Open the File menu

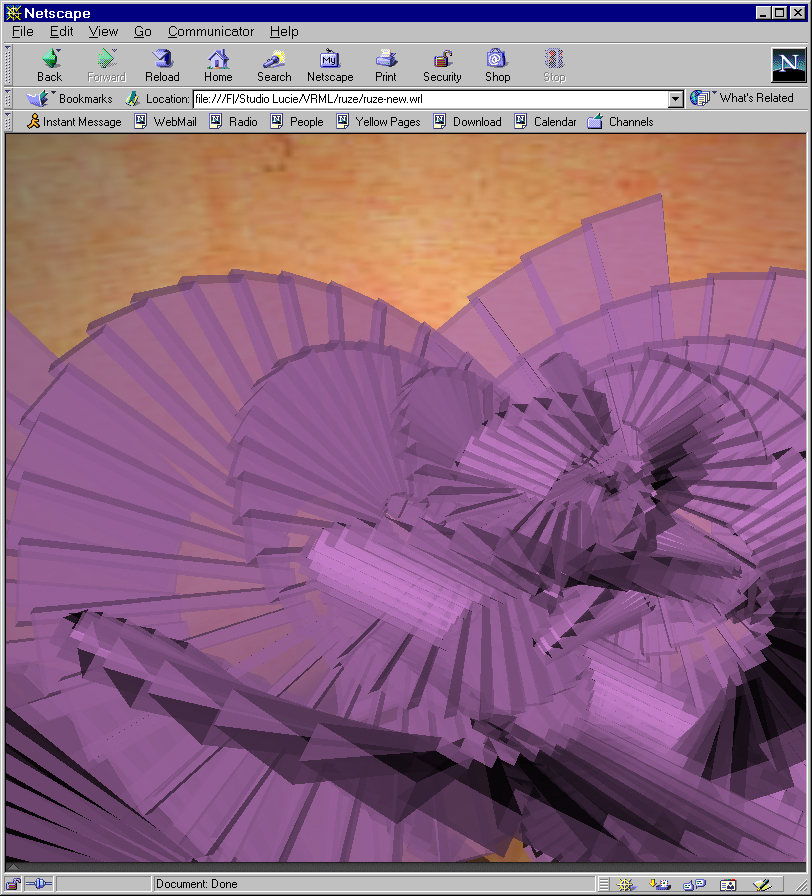[x=23, y=31]
